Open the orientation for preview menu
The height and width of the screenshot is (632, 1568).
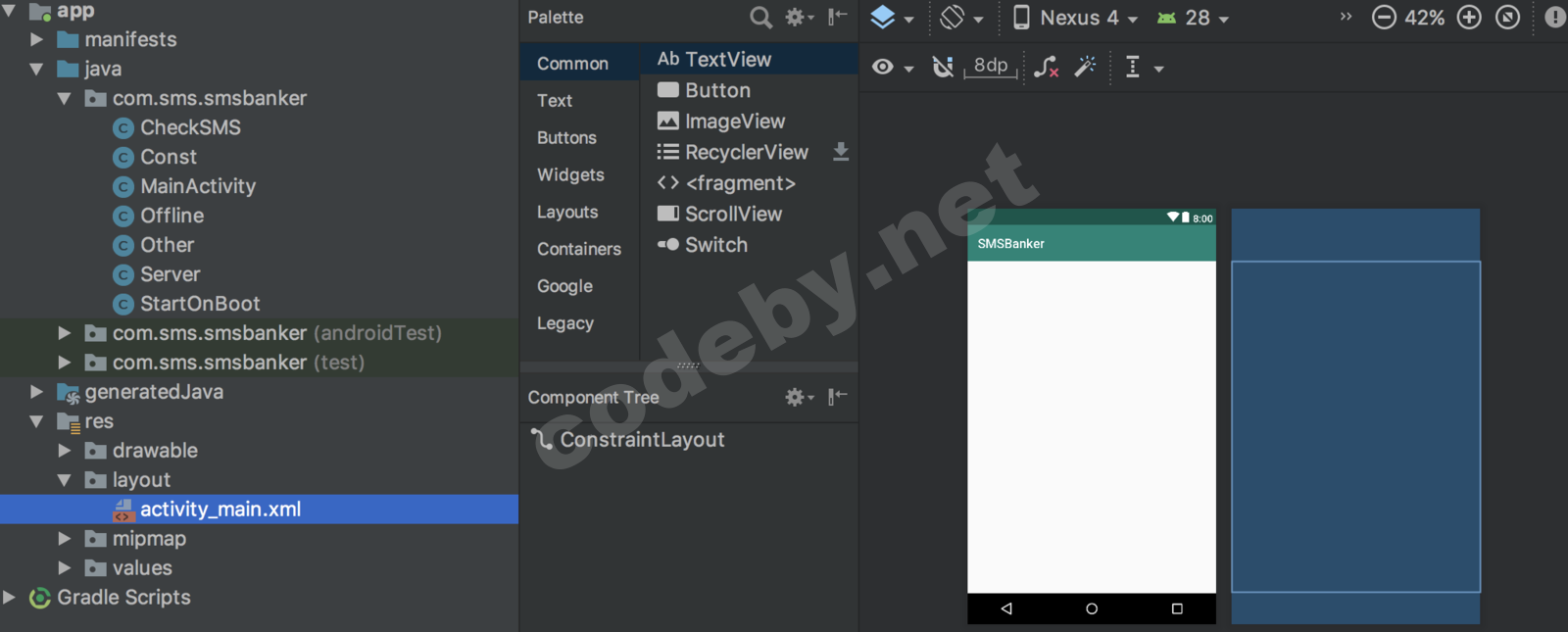(961, 18)
